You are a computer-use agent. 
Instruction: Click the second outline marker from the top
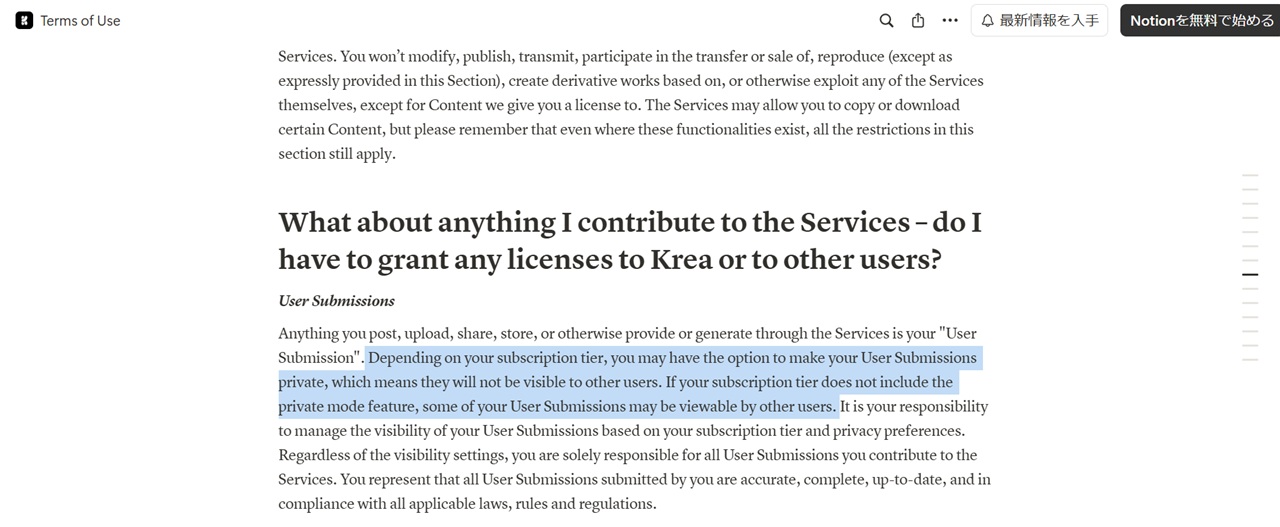(1250, 189)
